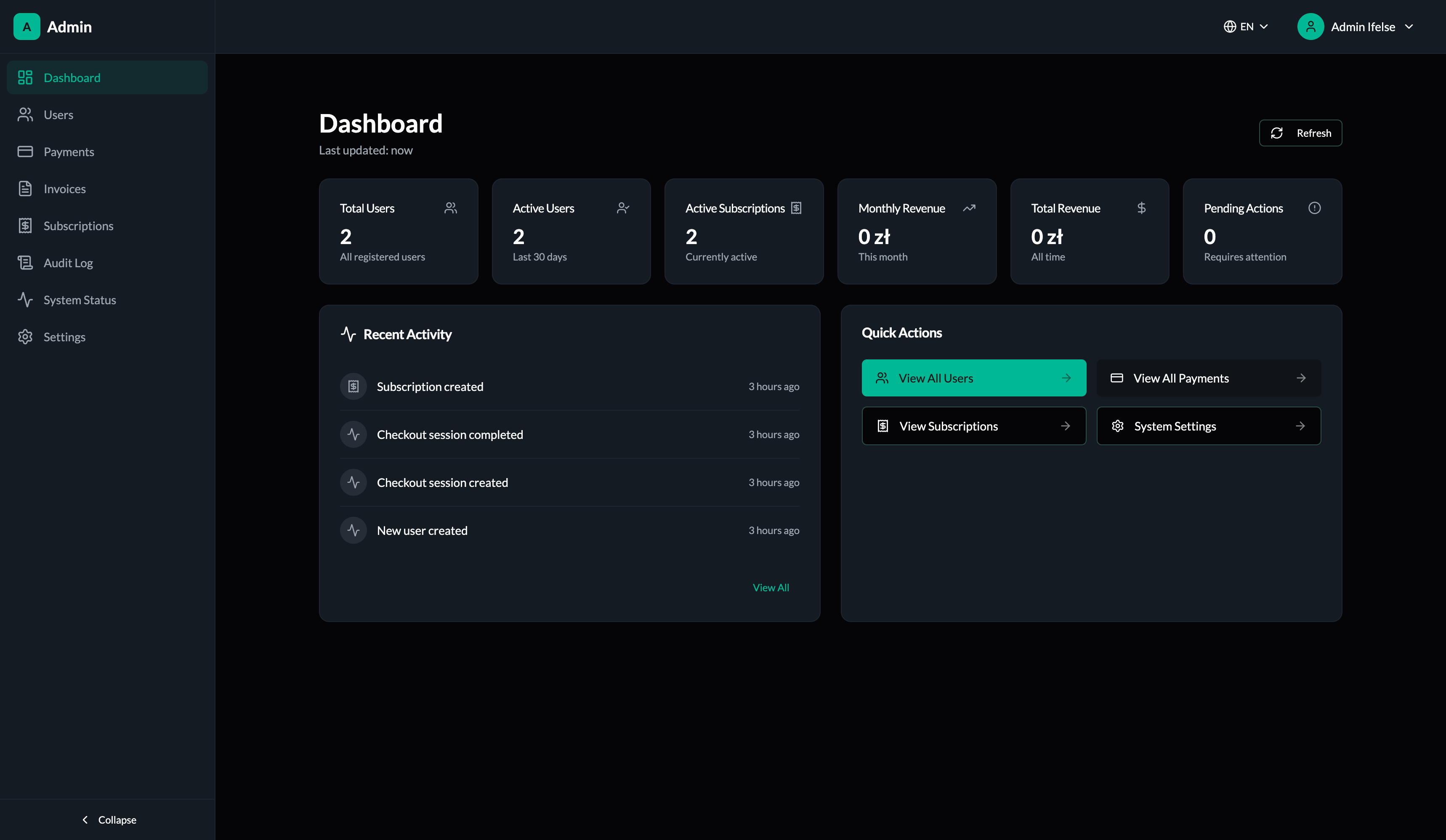The height and width of the screenshot is (840, 1446).
Task: Open Settings from the sidebar menu
Action: click(x=107, y=337)
